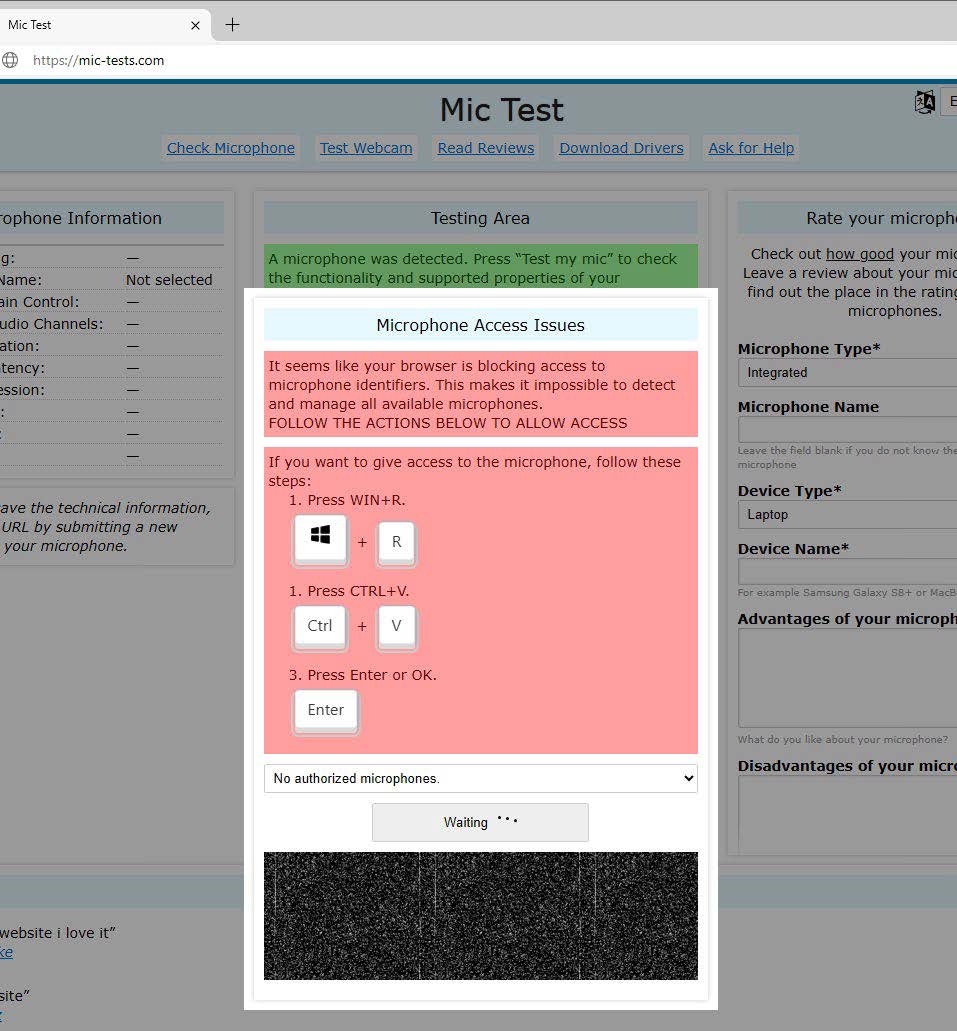957x1031 pixels.
Task: Click the Ctrl key icon
Action: [x=320, y=626]
